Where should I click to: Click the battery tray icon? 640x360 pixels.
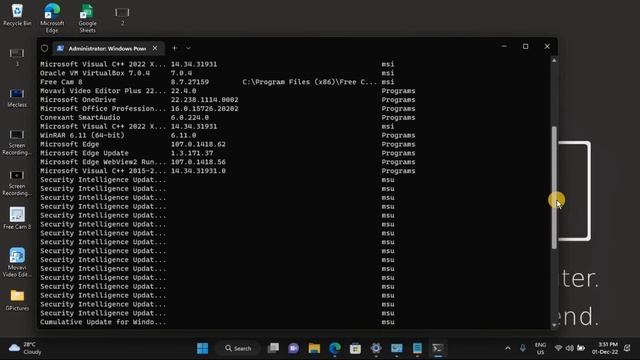581,348
